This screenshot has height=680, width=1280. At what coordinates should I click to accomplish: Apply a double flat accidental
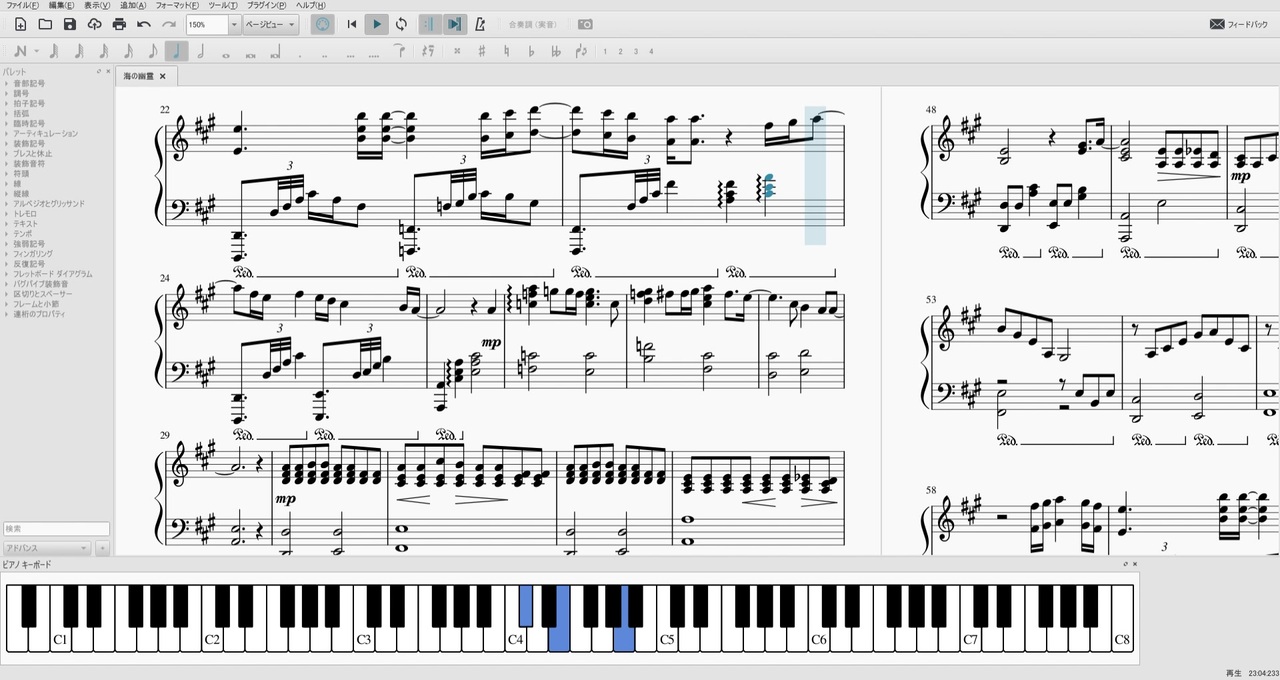pos(556,51)
